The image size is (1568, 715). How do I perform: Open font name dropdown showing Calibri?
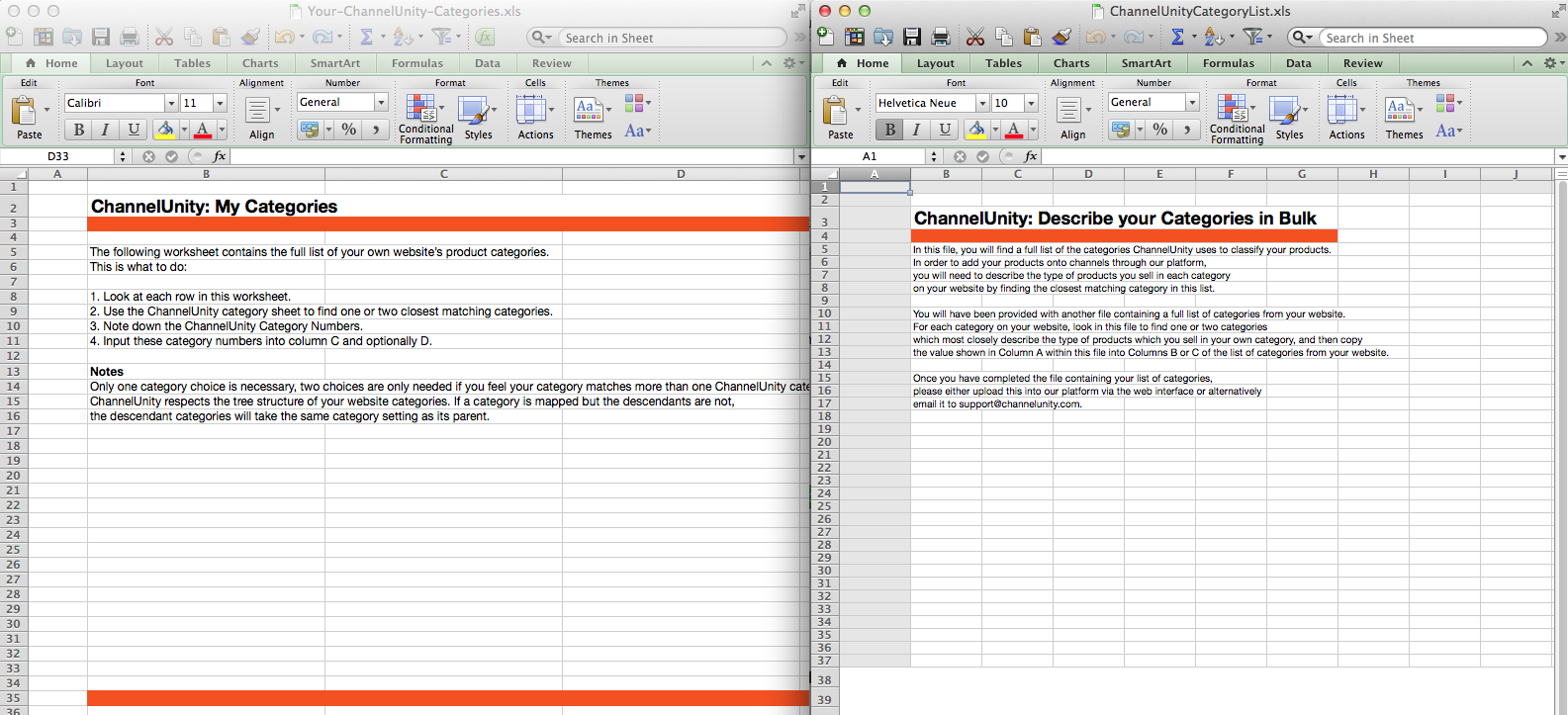[x=171, y=103]
